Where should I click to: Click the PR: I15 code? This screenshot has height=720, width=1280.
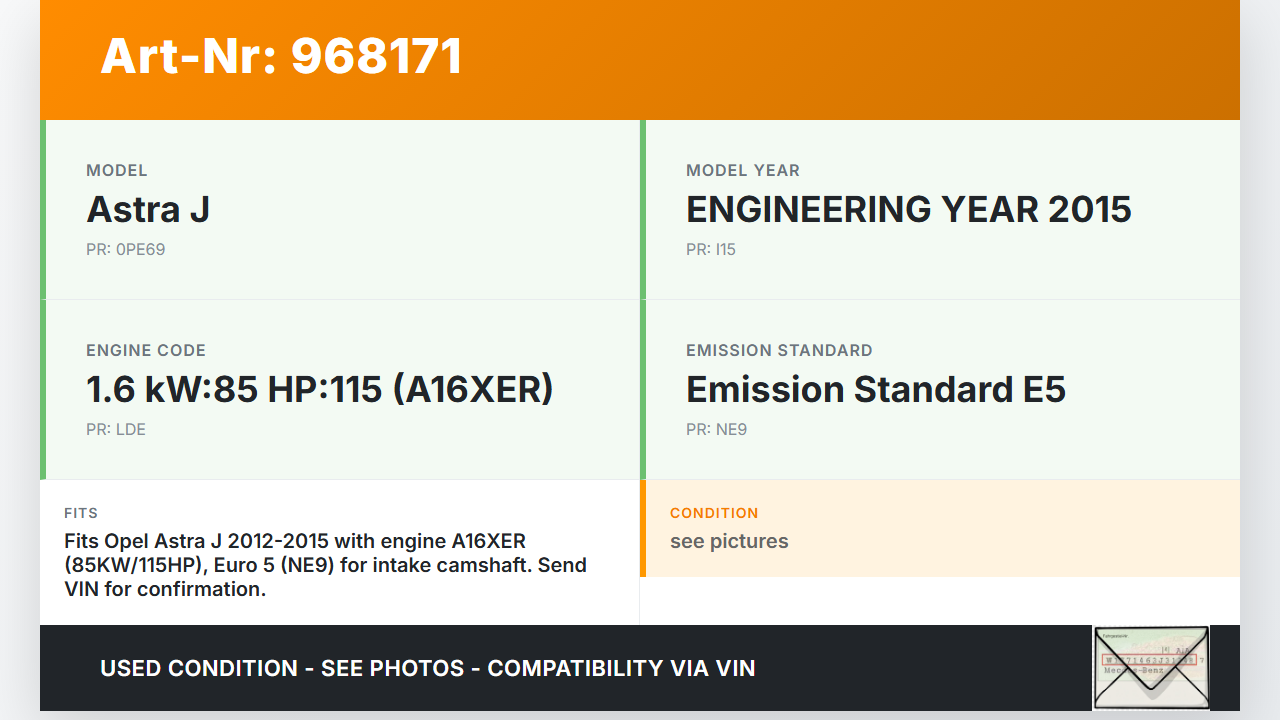(x=711, y=250)
